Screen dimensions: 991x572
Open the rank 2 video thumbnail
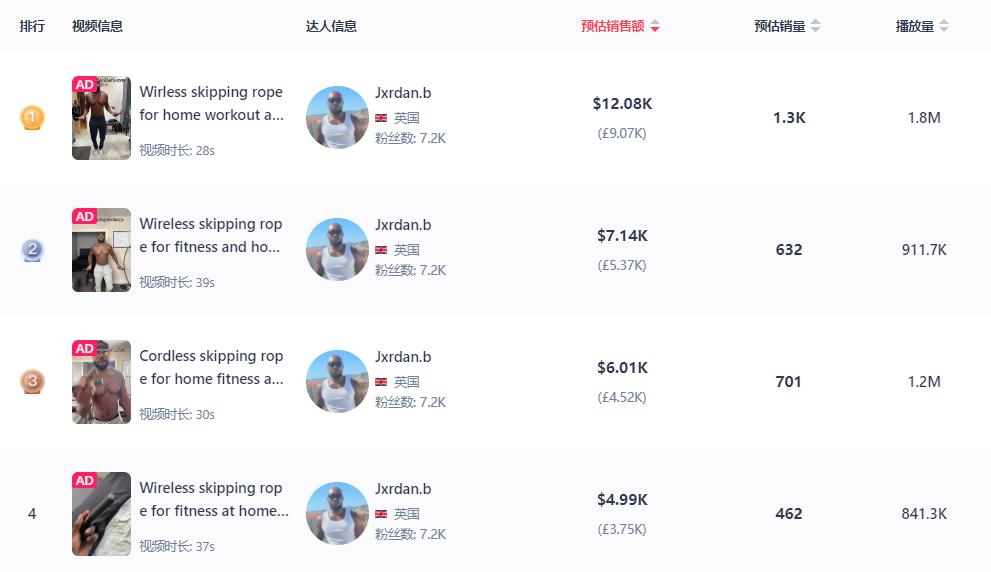pyautogui.click(x=102, y=250)
